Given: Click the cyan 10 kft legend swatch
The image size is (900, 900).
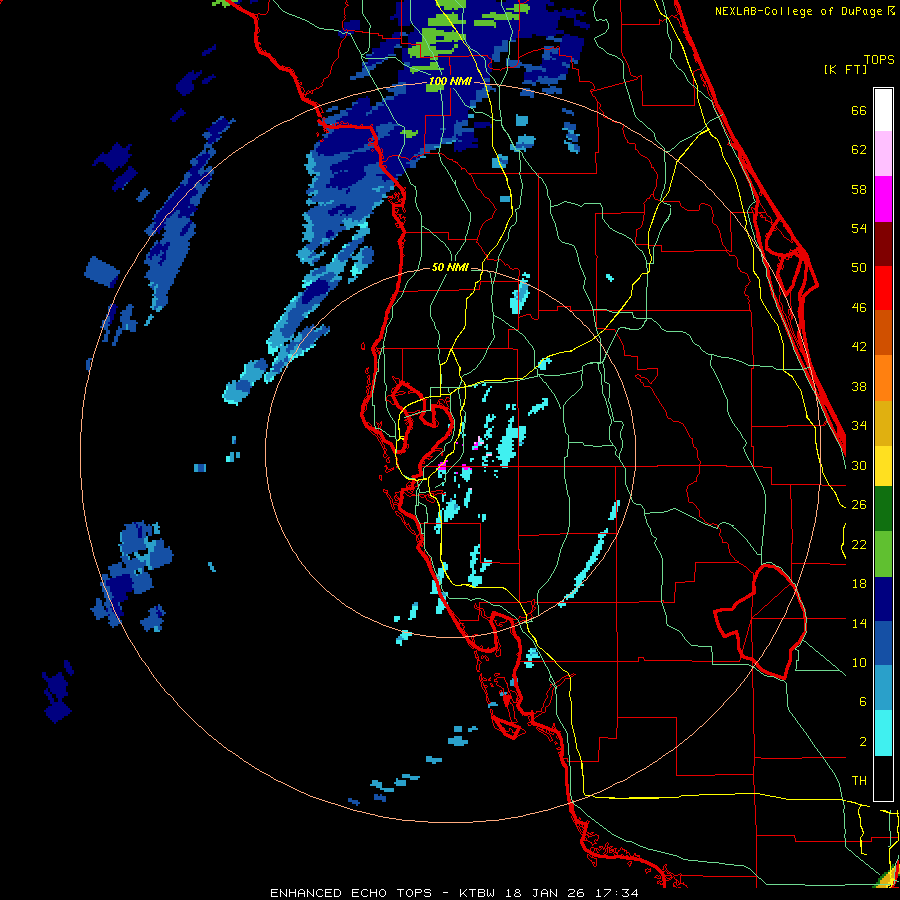Looking at the screenshot, I should click(883, 733).
